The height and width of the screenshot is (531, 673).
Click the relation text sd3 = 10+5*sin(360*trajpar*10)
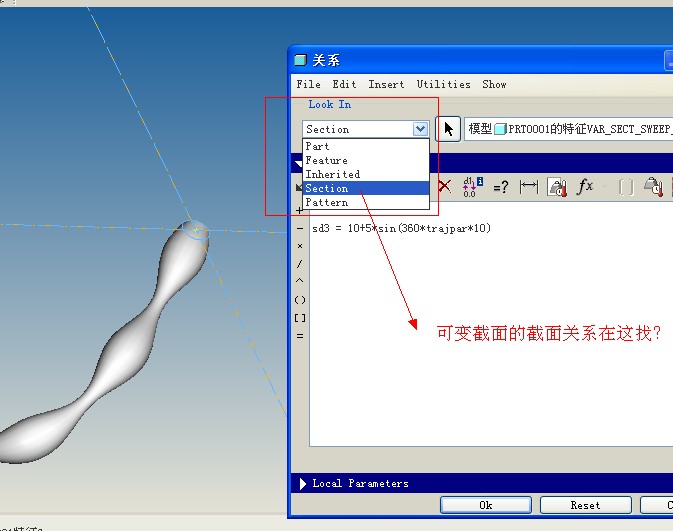pyautogui.click(x=401, y=228)
